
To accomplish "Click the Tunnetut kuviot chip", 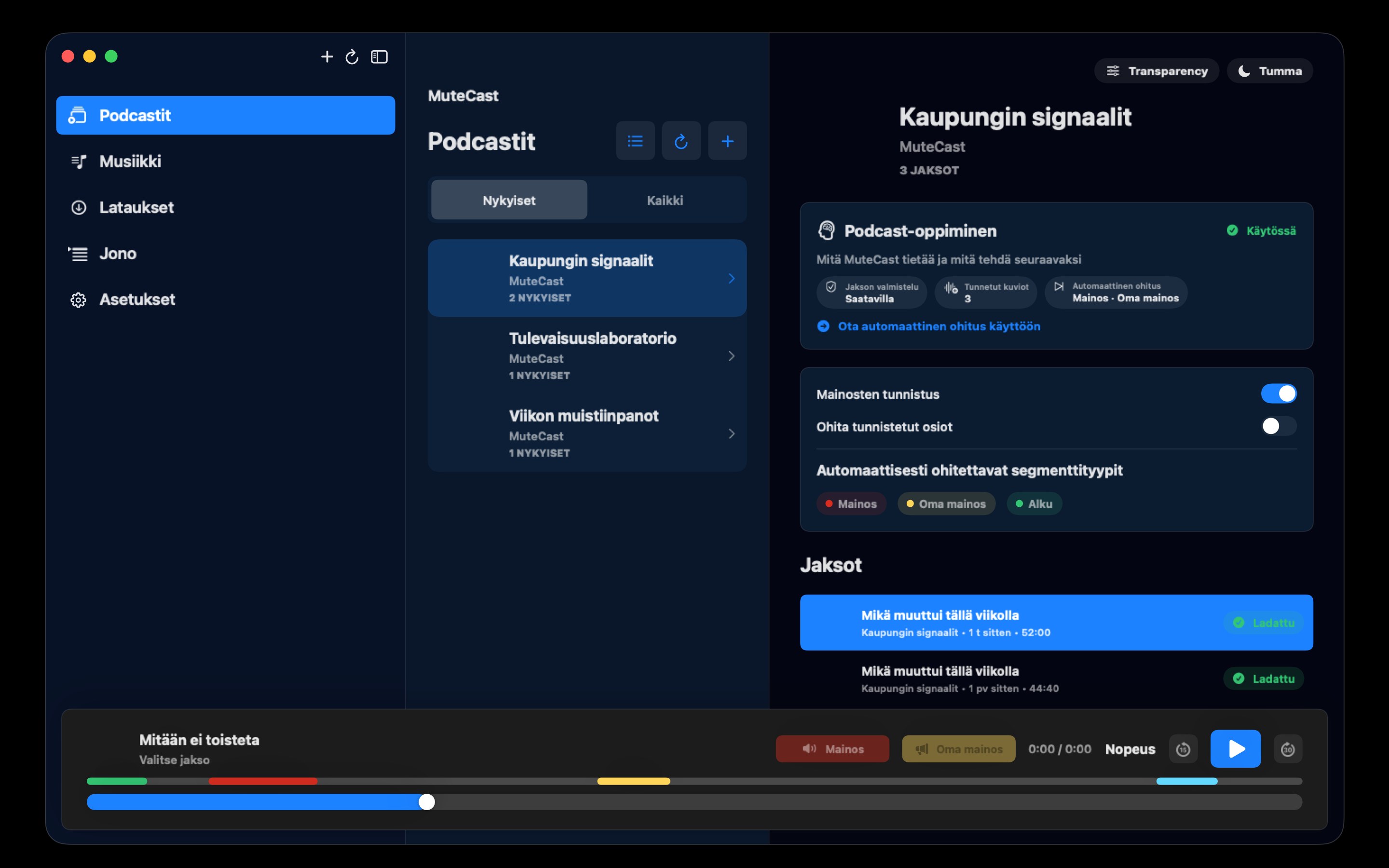I will [x=985, y=293].
